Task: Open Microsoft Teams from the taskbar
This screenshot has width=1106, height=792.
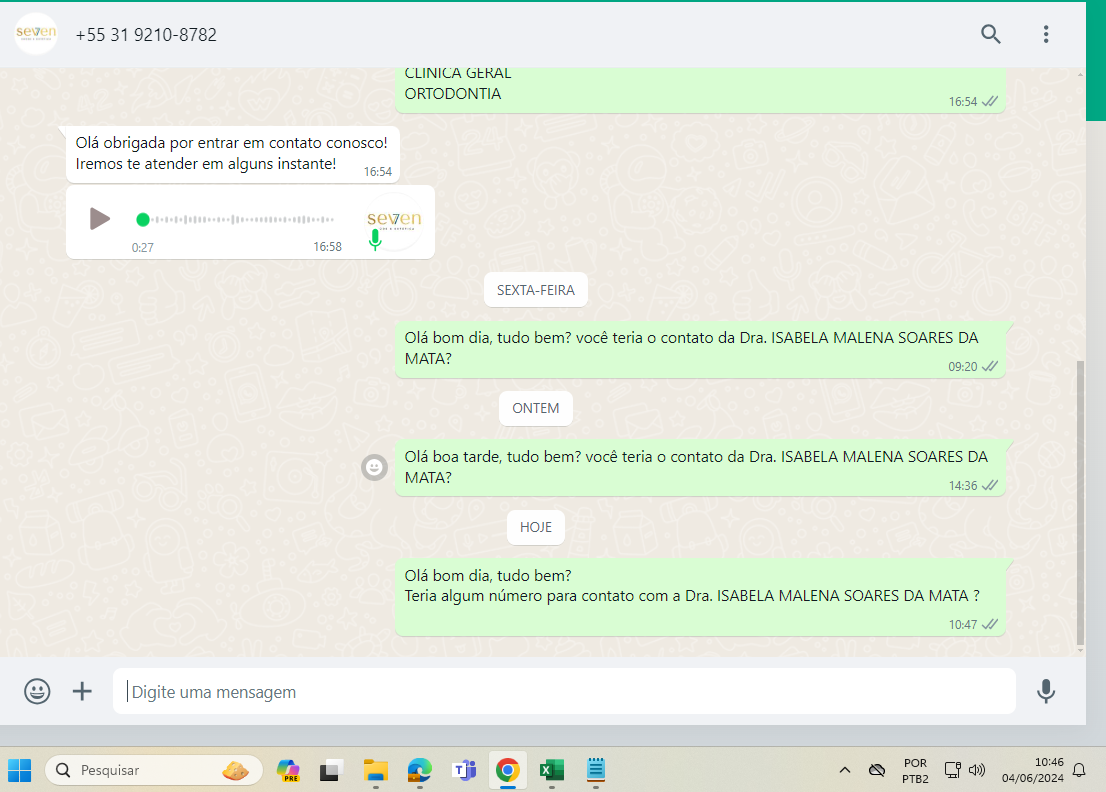Action: (464, 770)
